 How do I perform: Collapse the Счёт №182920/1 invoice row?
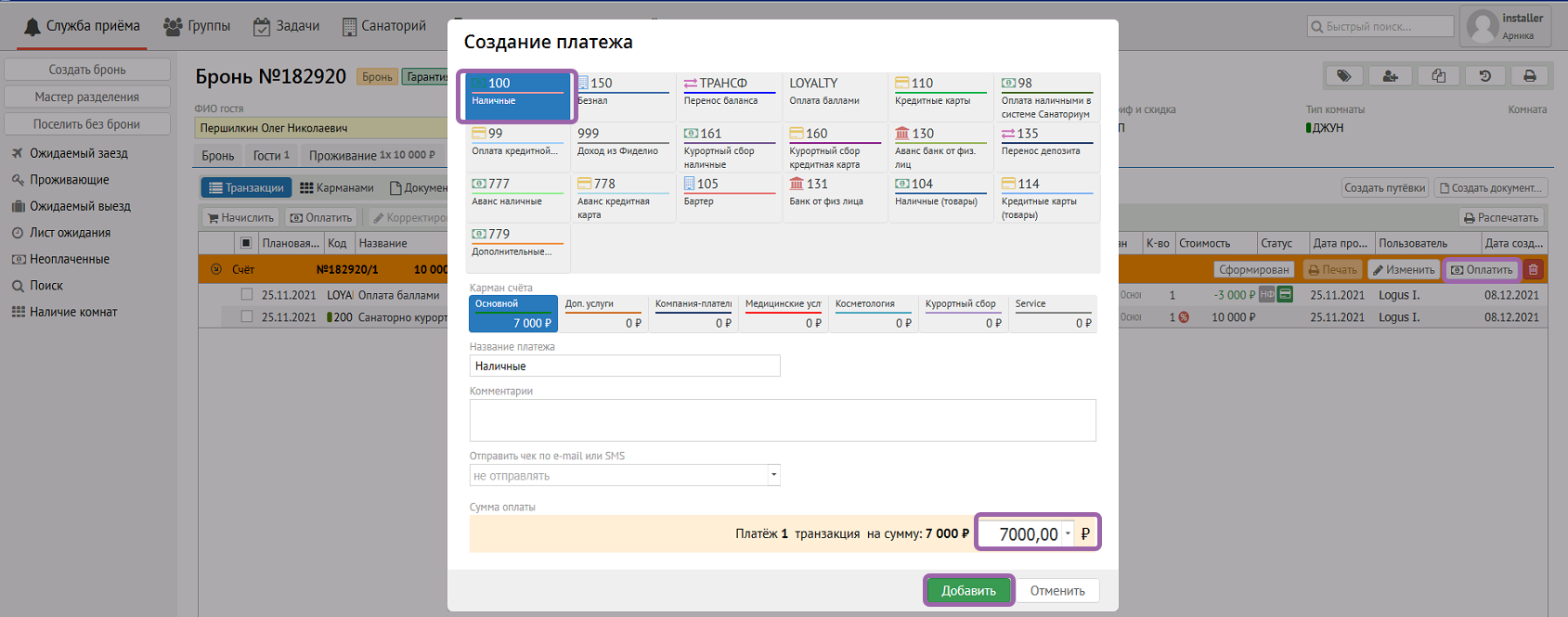click(x=216, y=270)
